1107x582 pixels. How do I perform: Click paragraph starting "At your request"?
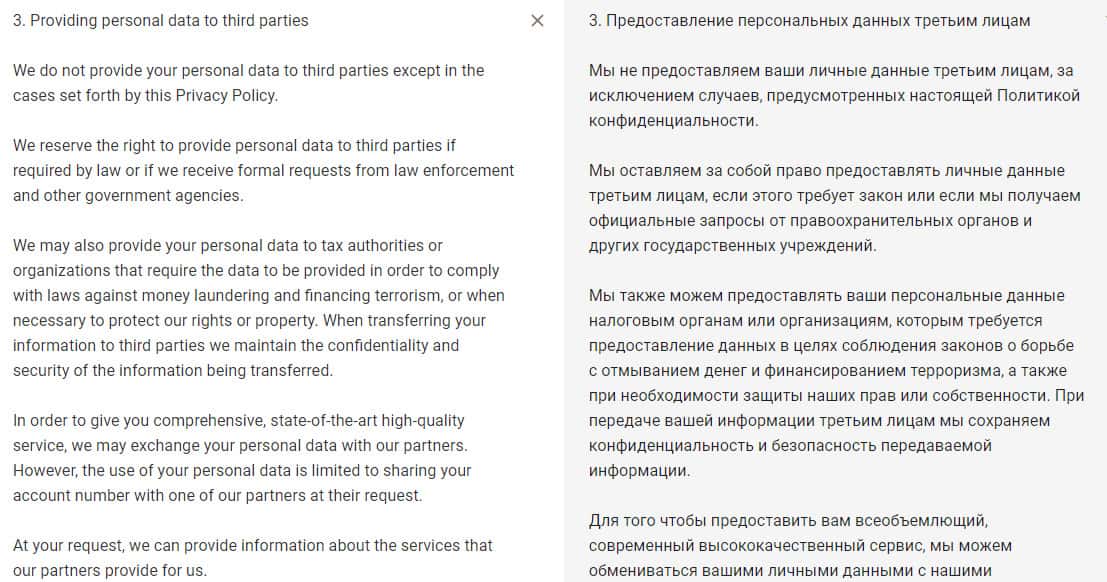tap(252, 558)
